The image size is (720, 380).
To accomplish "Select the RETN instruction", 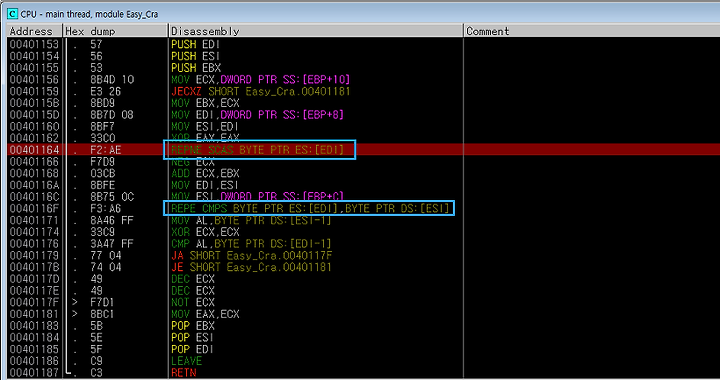I will [184, 373].
